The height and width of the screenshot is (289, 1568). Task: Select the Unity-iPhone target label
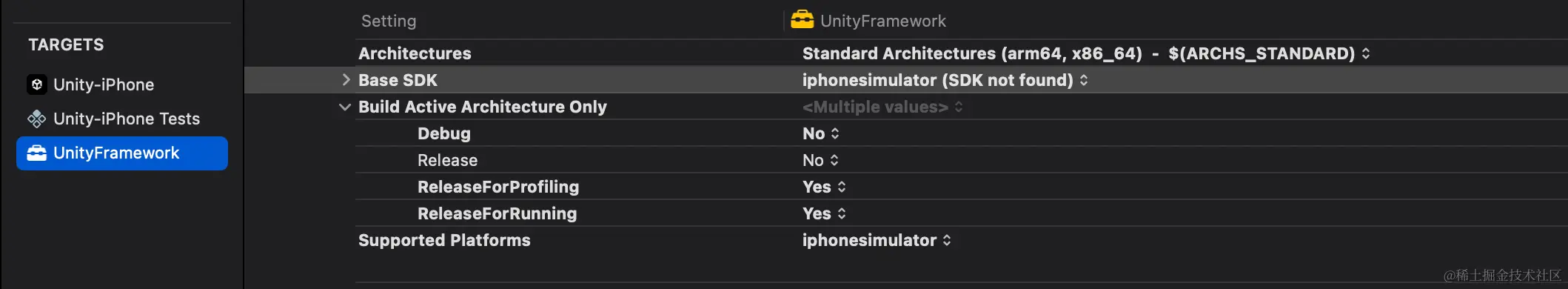[104, 84]
